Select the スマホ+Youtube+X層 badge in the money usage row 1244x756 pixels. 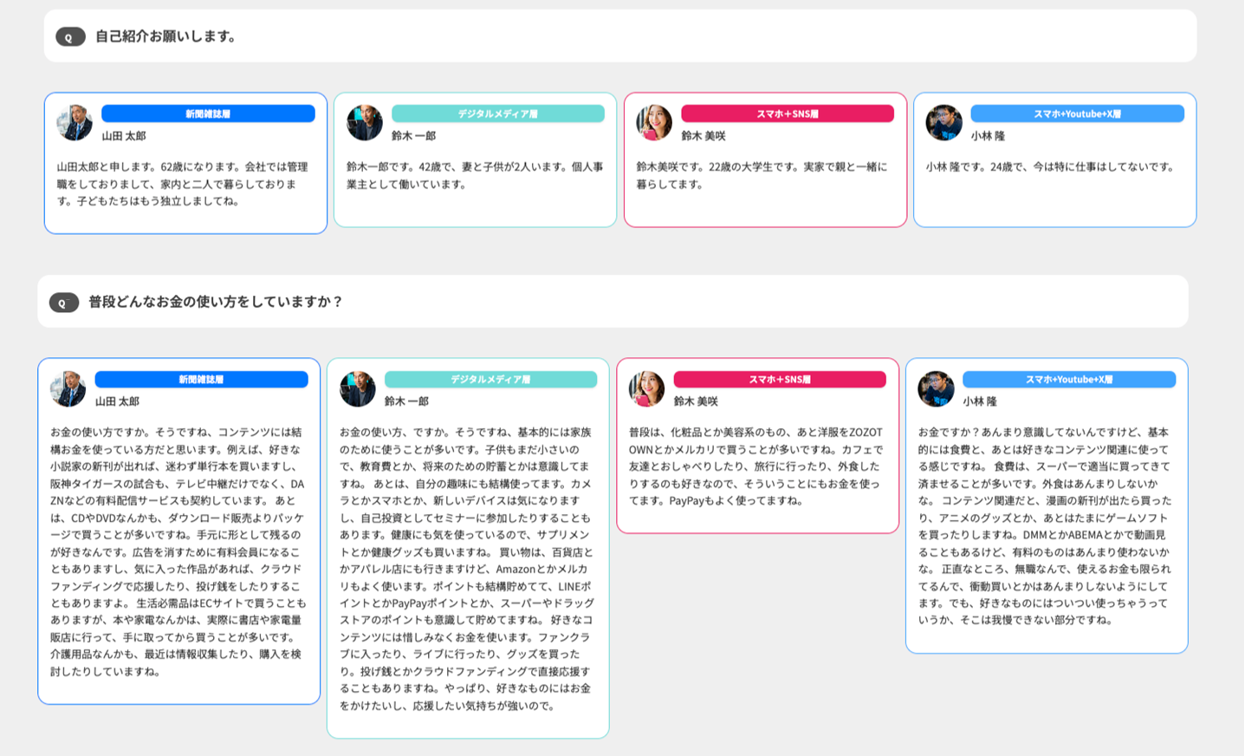click(x=1069, y=380)
